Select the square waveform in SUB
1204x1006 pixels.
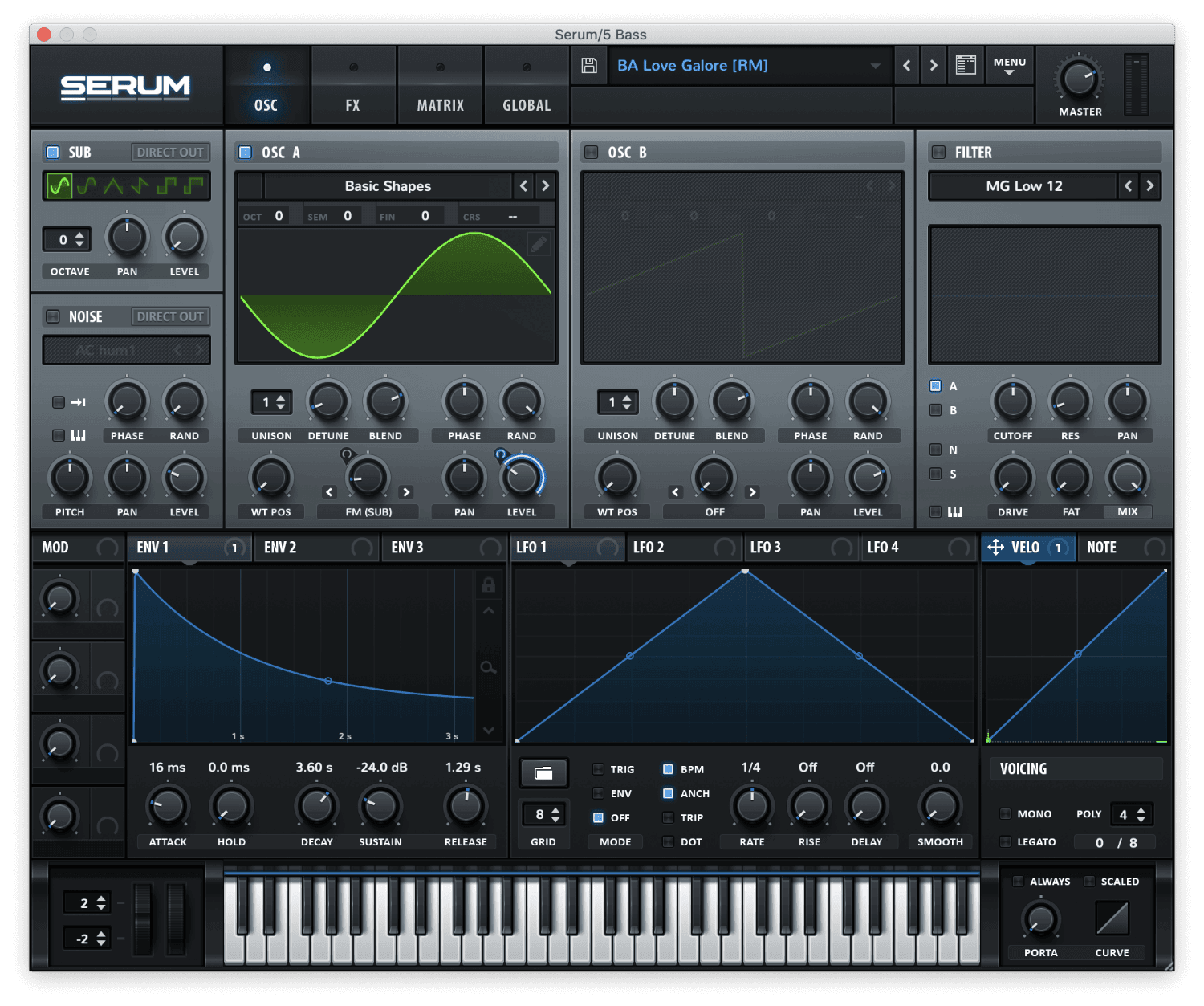click(x=166, y=186)
